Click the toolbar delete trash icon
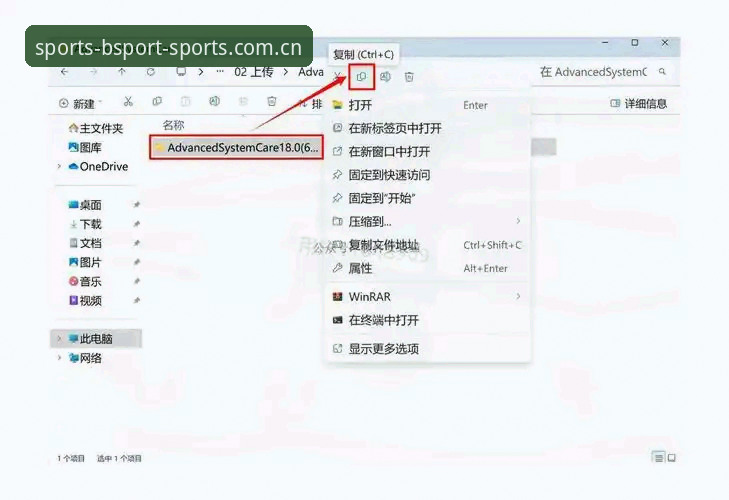Viewport: 729px width, 500px height. pyautogui.click(x=272, y=101)
